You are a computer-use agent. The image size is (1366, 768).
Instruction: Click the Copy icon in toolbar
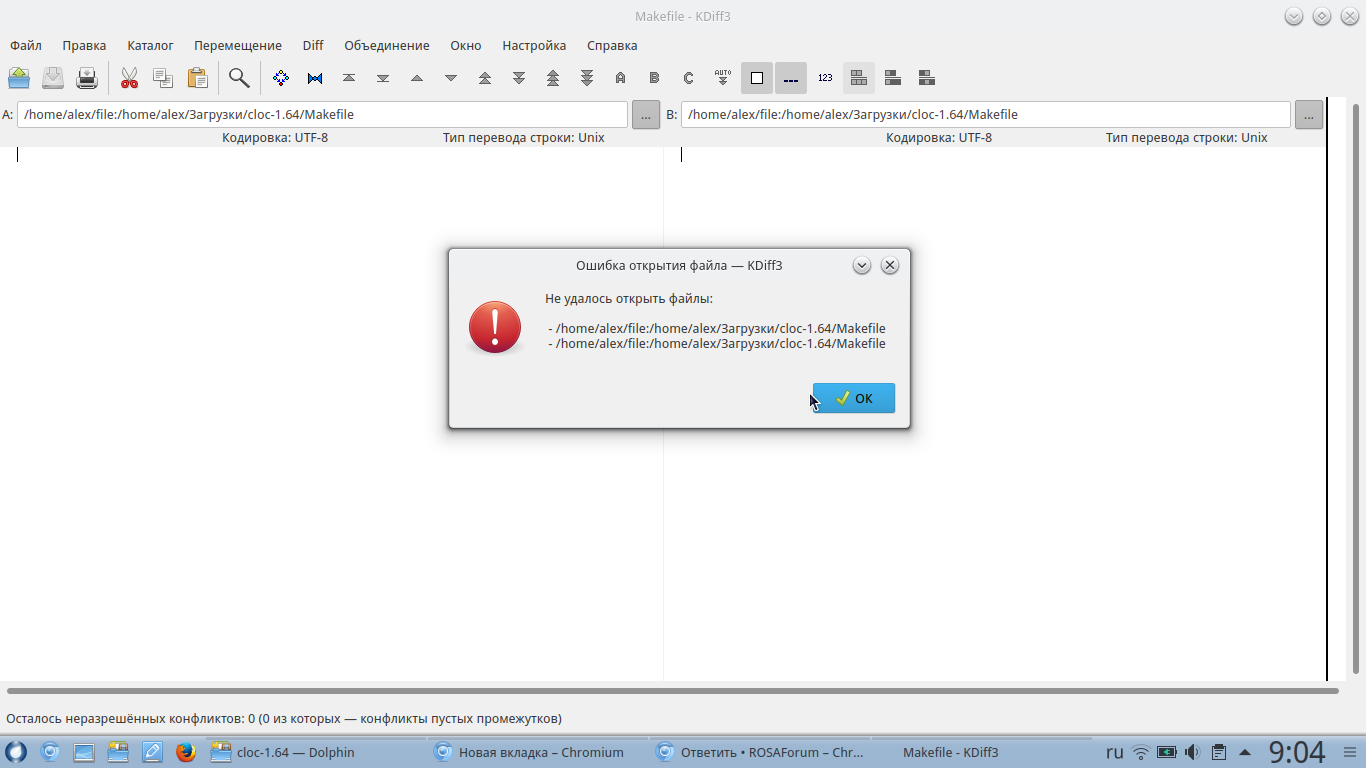coord(163,78)
